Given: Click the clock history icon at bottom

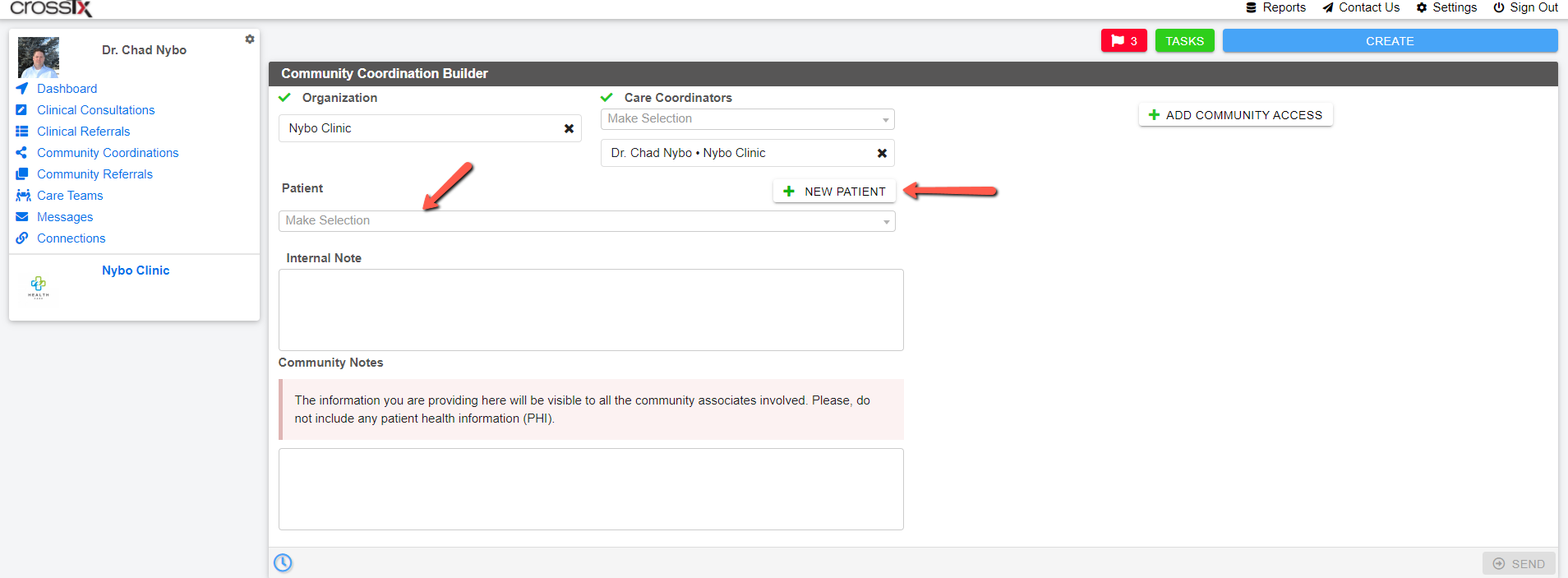Looking at the screenshot, I should tap(283, 562).
